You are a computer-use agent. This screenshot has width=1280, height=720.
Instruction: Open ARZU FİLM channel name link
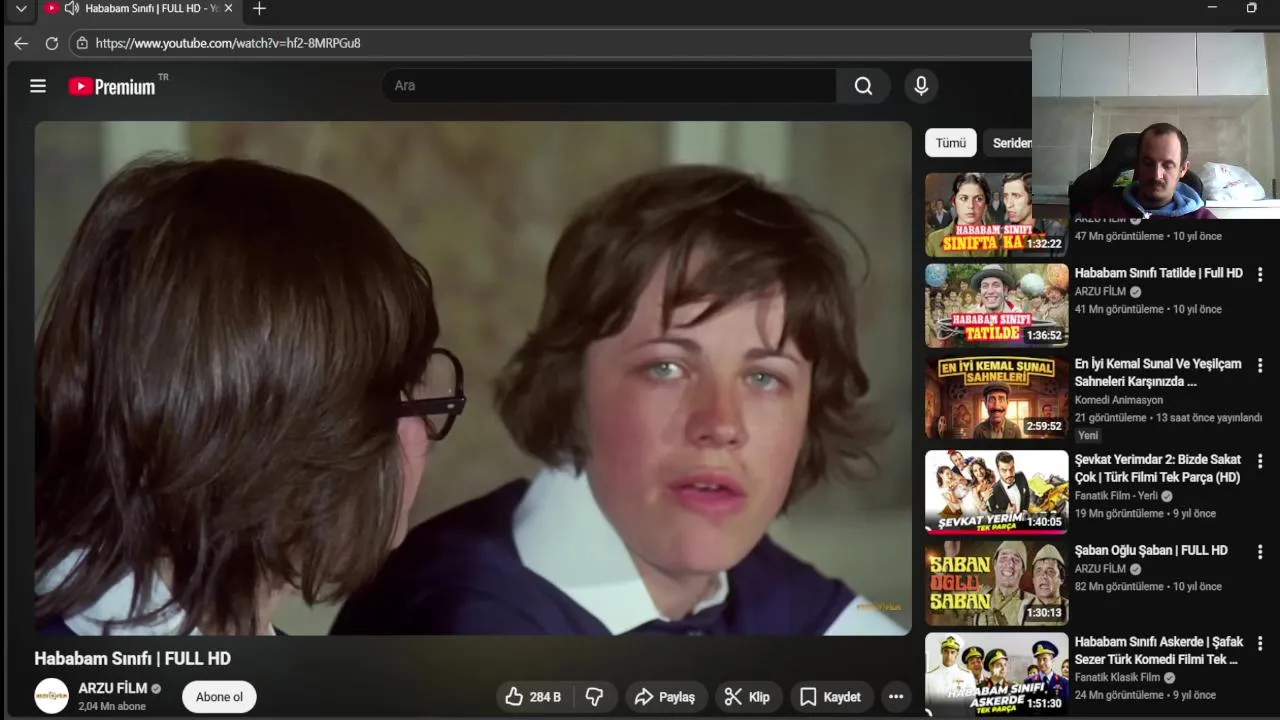click(113, 688)
